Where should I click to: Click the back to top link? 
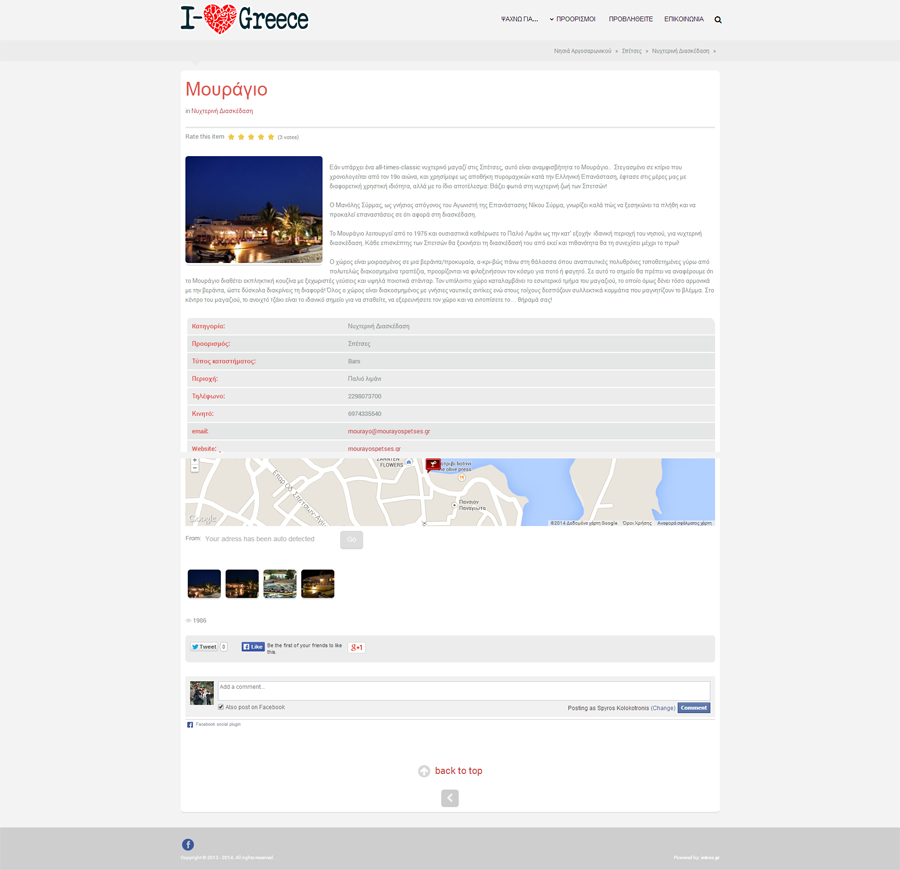click(459, 771)
